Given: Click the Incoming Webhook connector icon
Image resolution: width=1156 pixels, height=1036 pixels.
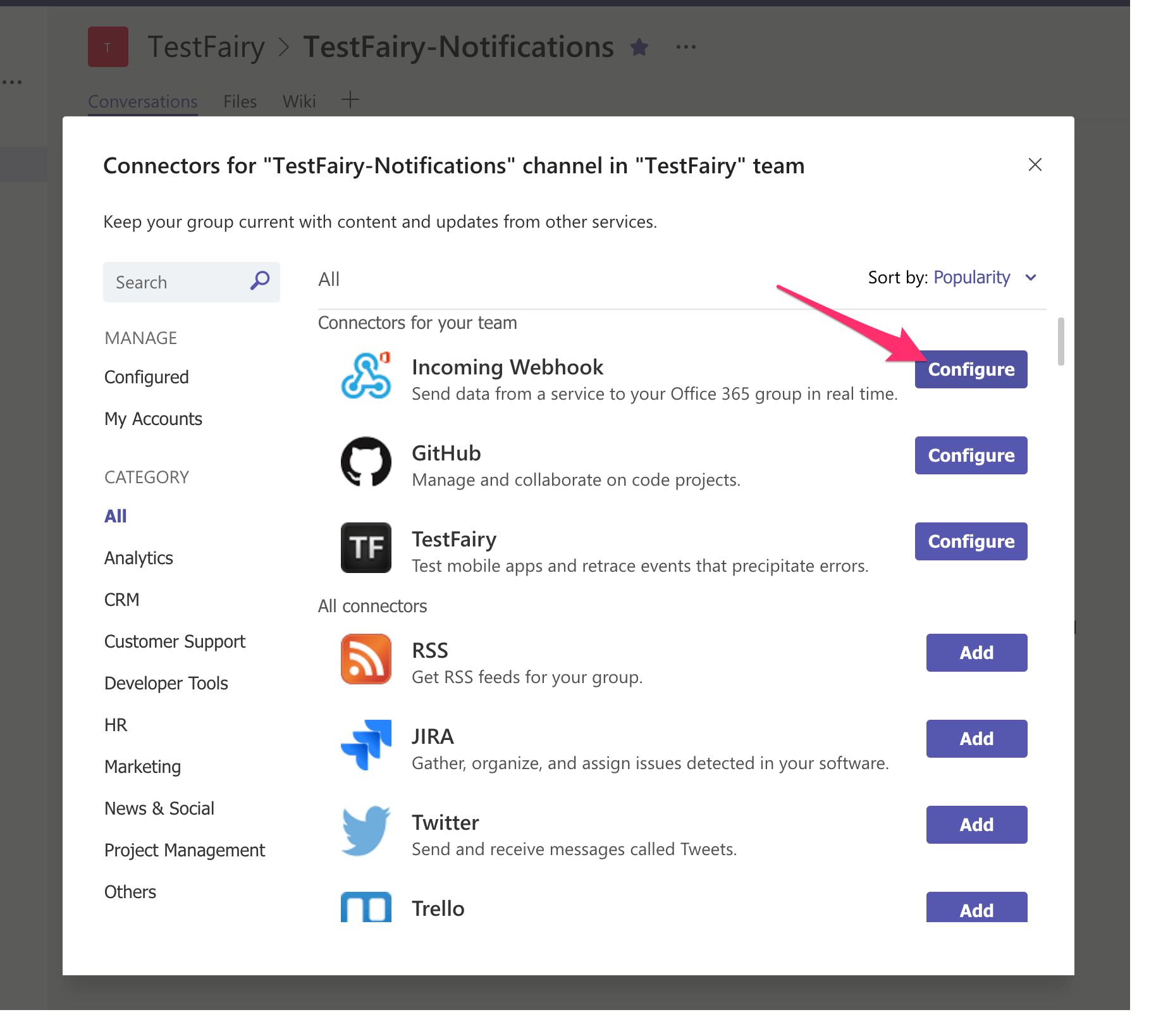Looking at the screenshot, I should (x=366, y=376).
